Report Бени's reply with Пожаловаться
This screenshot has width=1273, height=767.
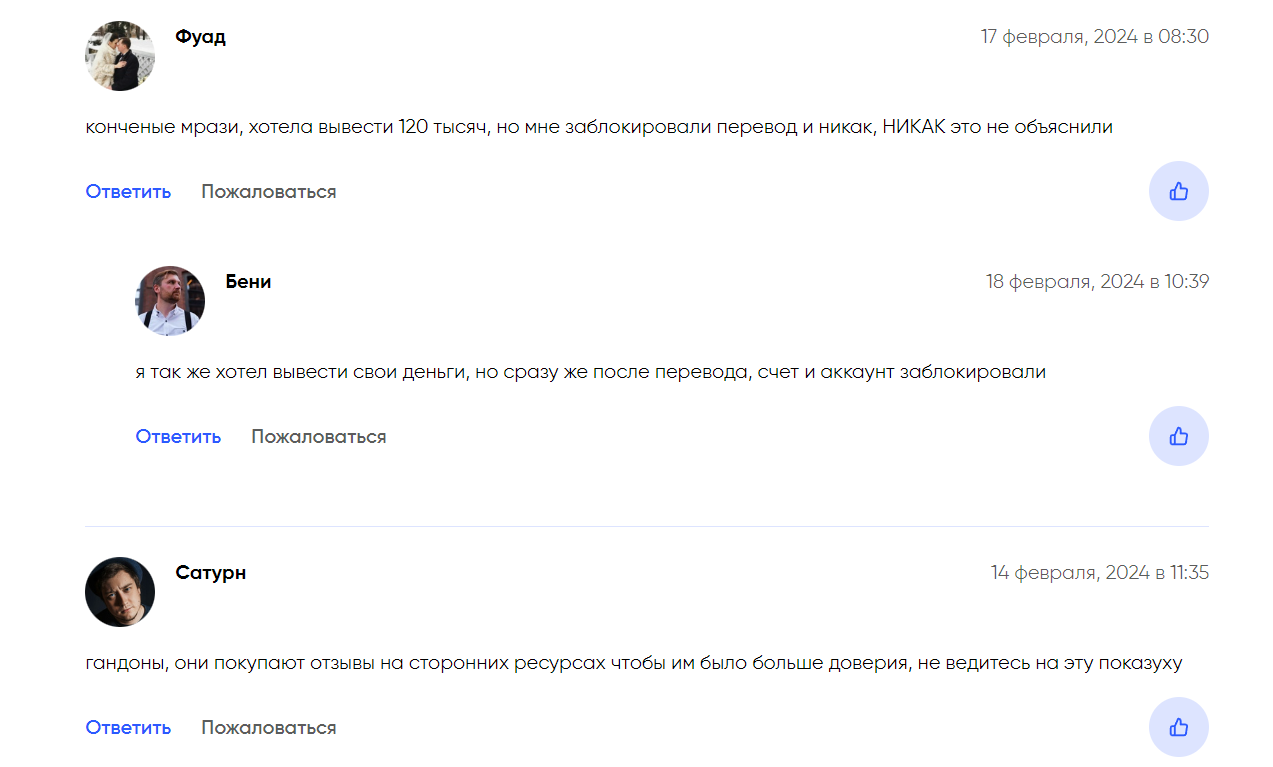[x=318, y=437]
